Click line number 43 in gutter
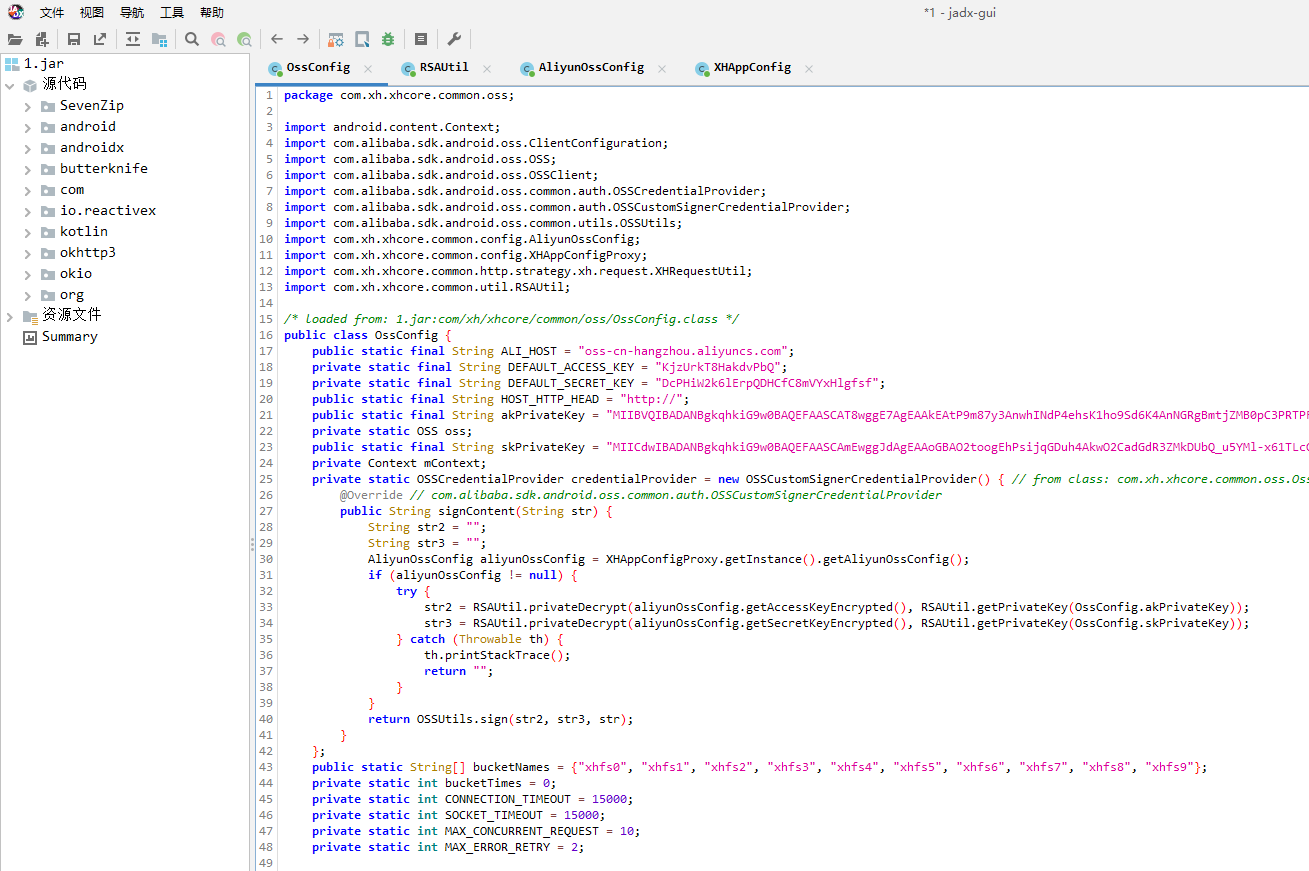Viewport: 1309px width, 871px height. (x=266, y=767)
